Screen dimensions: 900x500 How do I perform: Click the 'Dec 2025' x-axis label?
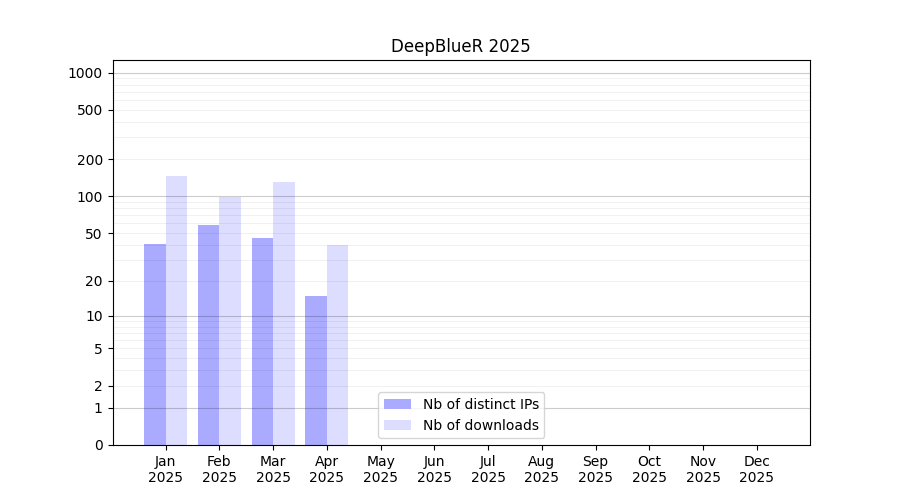click(x=756, y=469)
